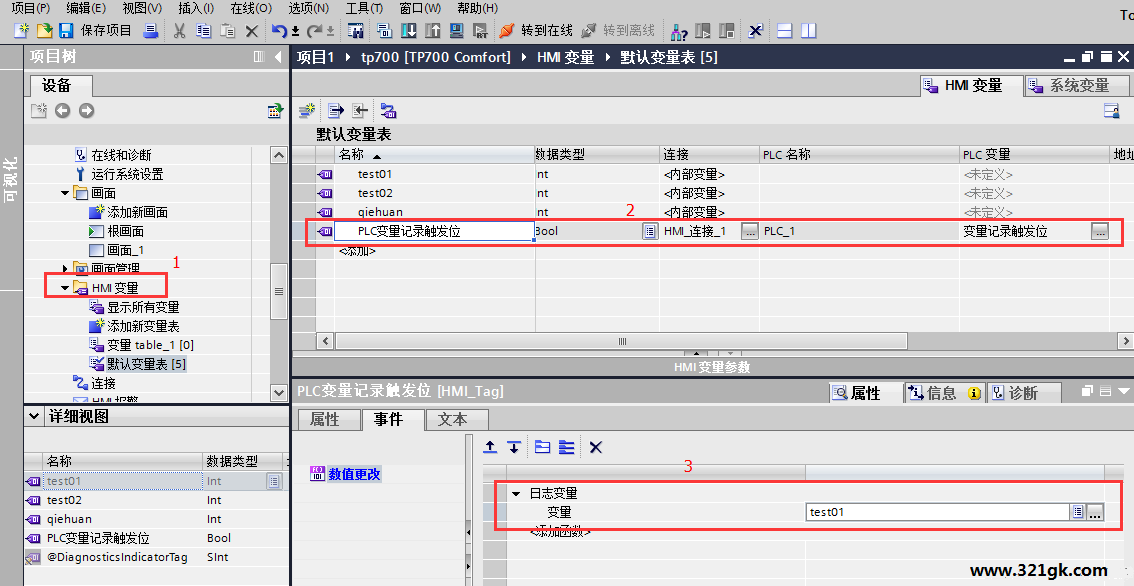Screen dimensions: 1134x586
Task: Switch to the 信息 inspector tab
Action: pyautogui.click(x=945, y=393)
